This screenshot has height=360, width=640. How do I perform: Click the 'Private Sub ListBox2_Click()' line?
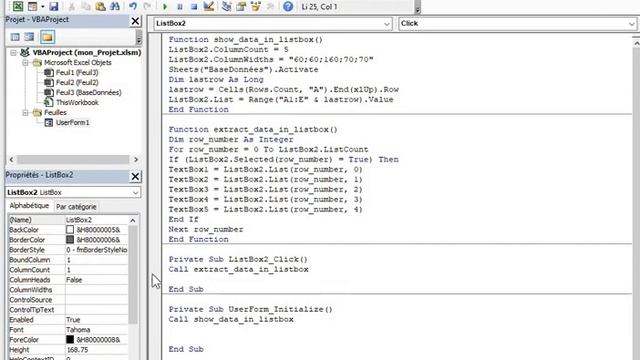(238, 260)
